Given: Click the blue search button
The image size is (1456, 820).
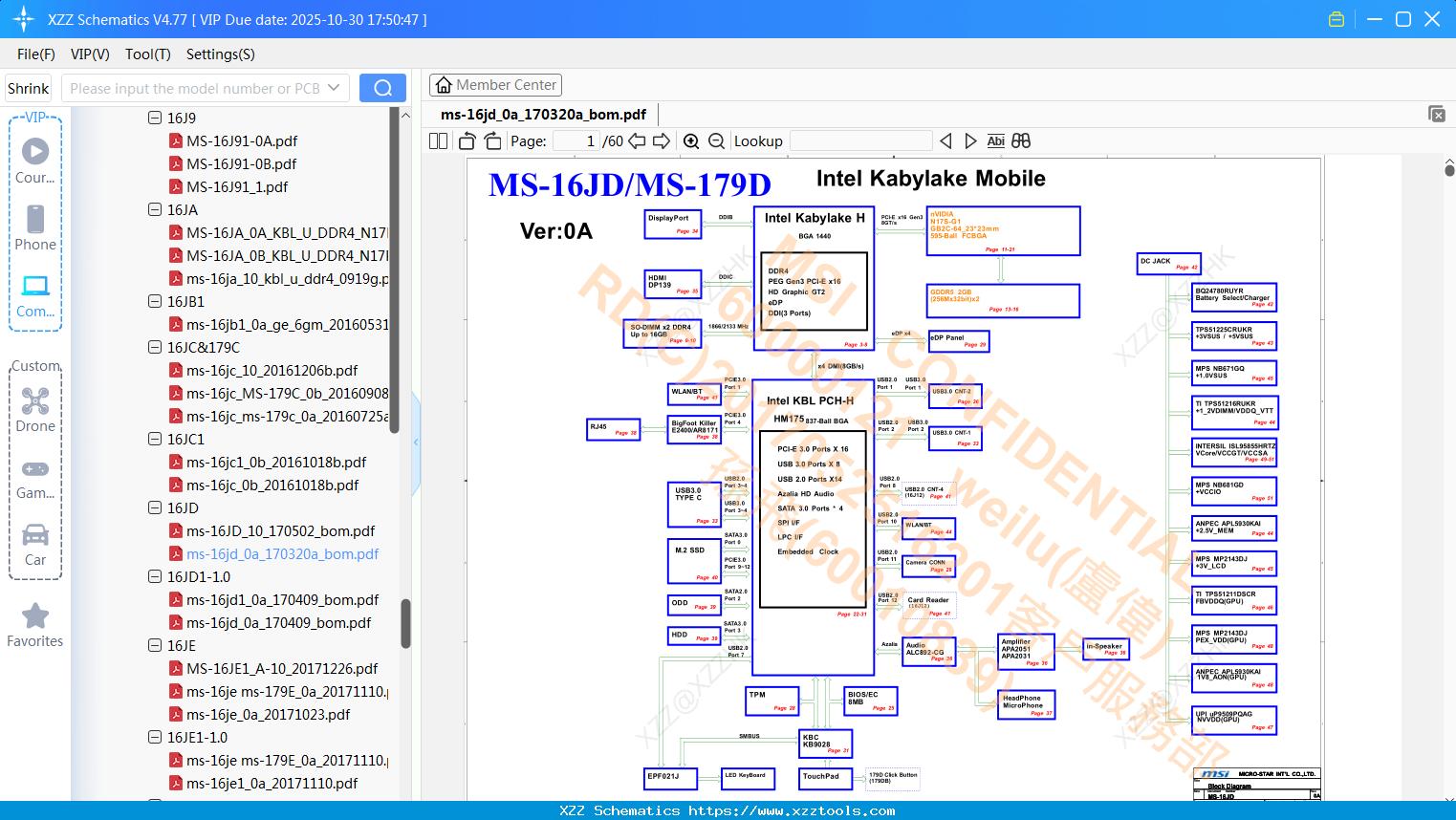Looking at the screenshot, I should coord(382,88).
